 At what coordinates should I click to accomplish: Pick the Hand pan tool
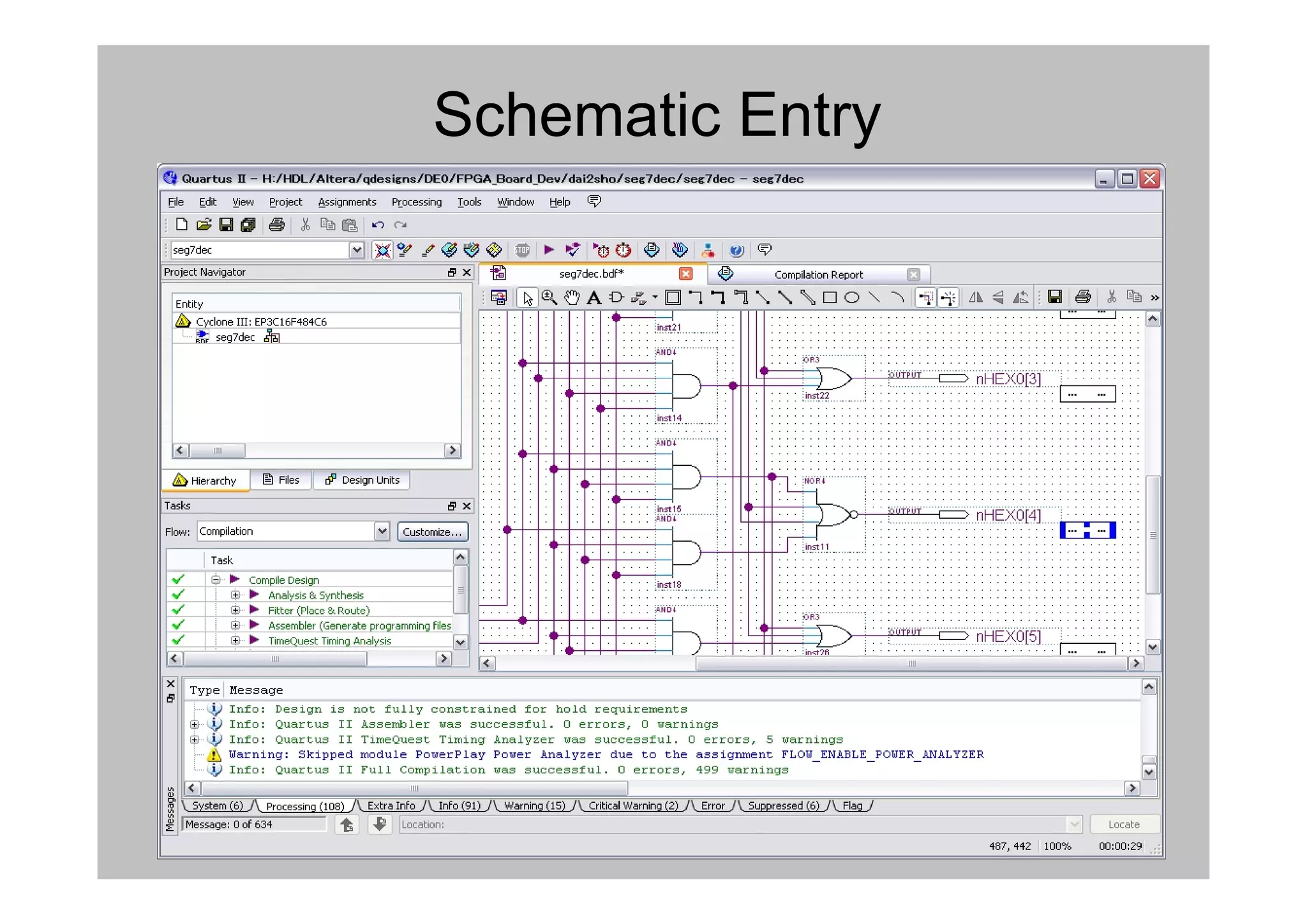tap(572, 297)
